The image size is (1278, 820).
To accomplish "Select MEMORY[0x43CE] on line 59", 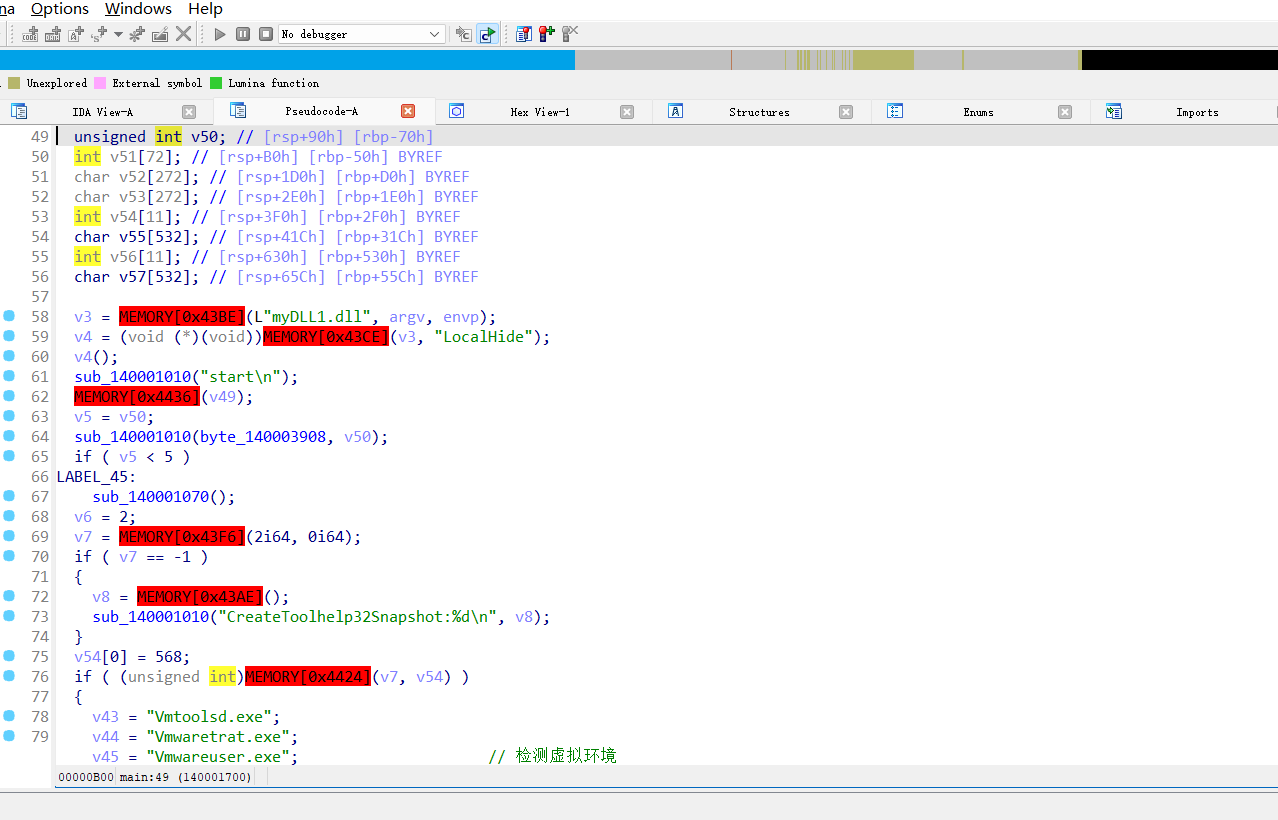I will point(325,336).
